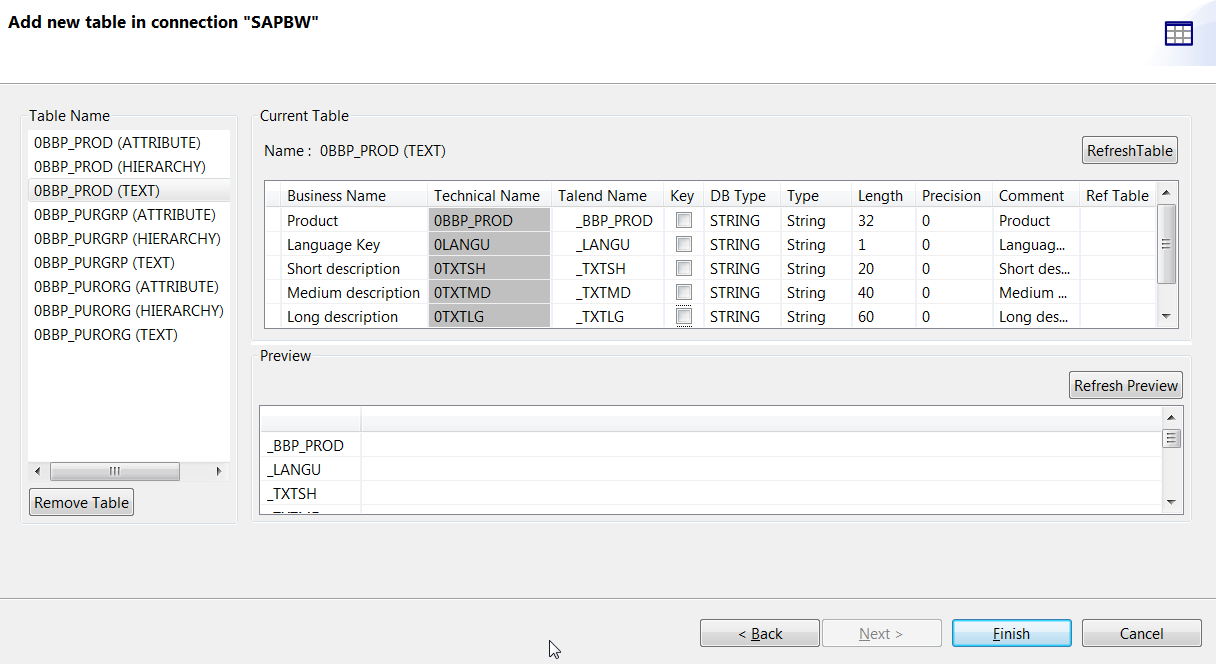Screen dimensions: 1216x664
Task: Click the right arrow of the Table Name scrollbar
Action: click(219, 470)
